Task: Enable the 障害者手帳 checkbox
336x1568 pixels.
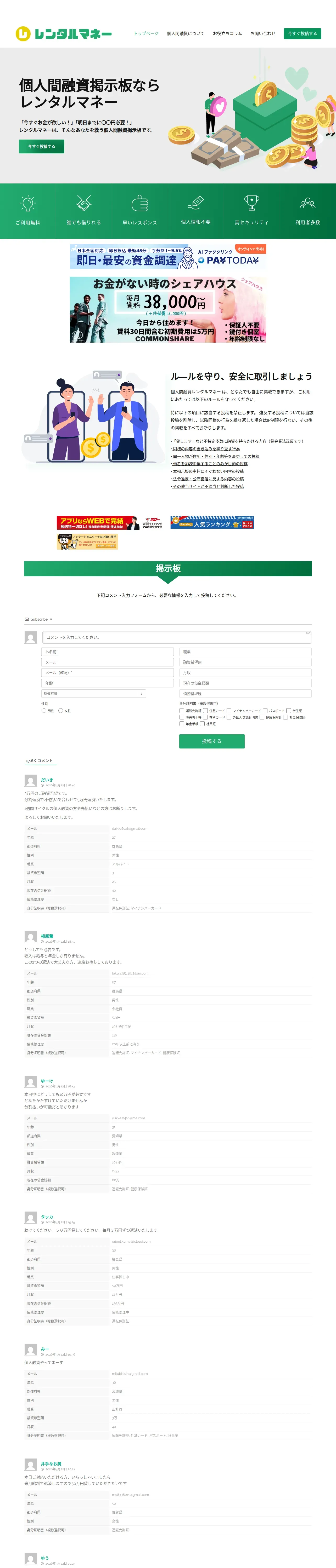Action: (182, 717)
